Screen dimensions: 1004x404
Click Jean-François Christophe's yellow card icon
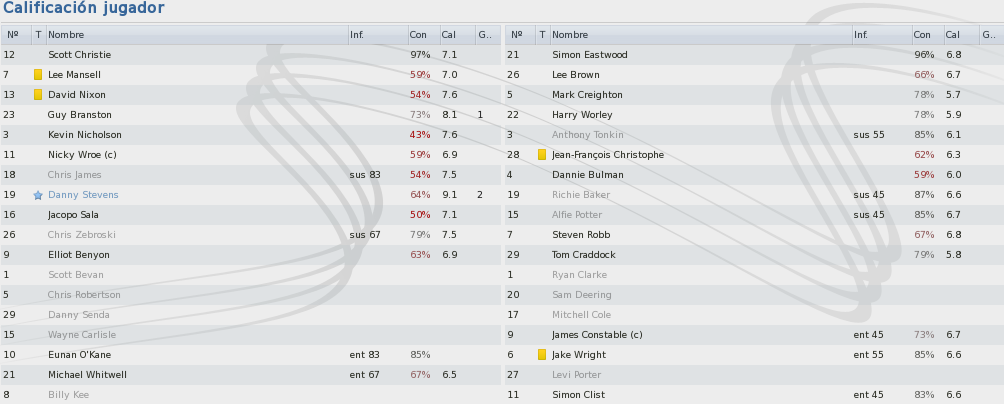542,155
